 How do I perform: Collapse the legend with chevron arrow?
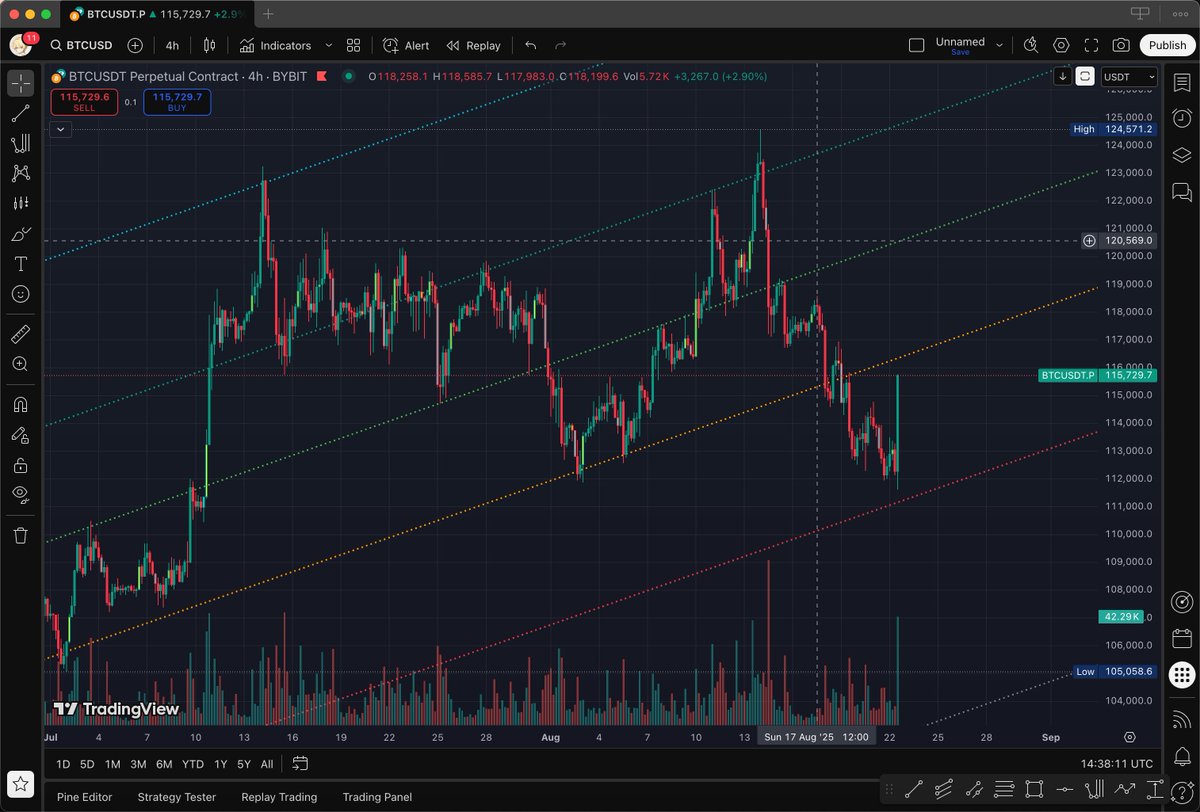pos(61,129)
